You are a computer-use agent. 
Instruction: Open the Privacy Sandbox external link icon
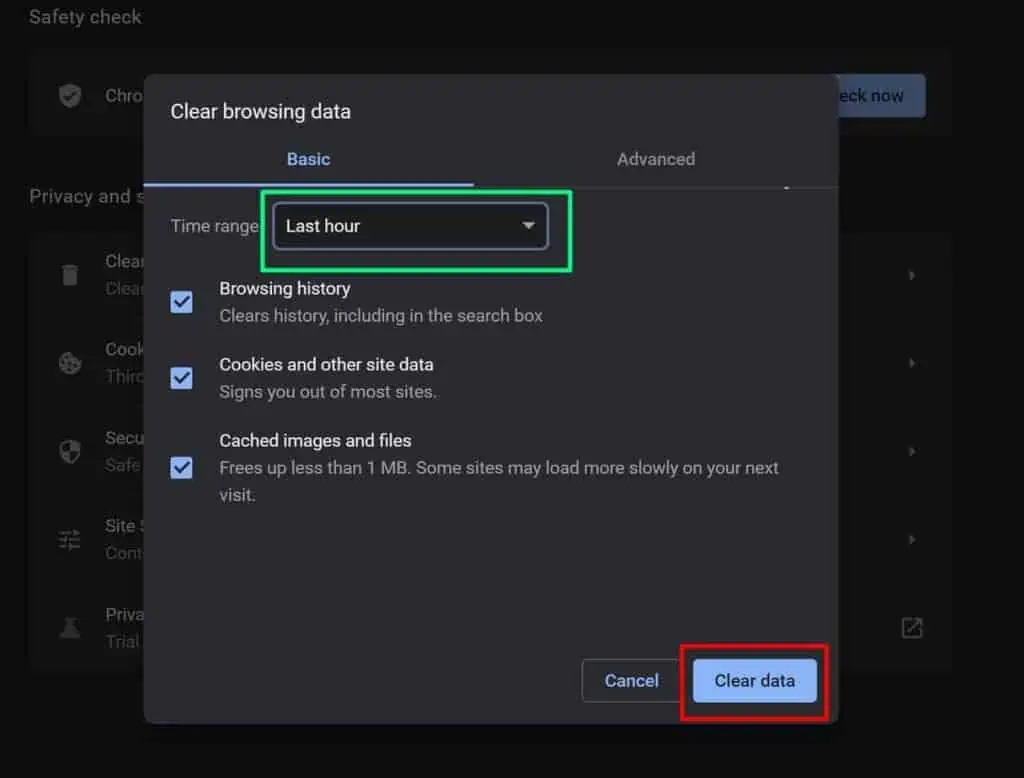912,628
